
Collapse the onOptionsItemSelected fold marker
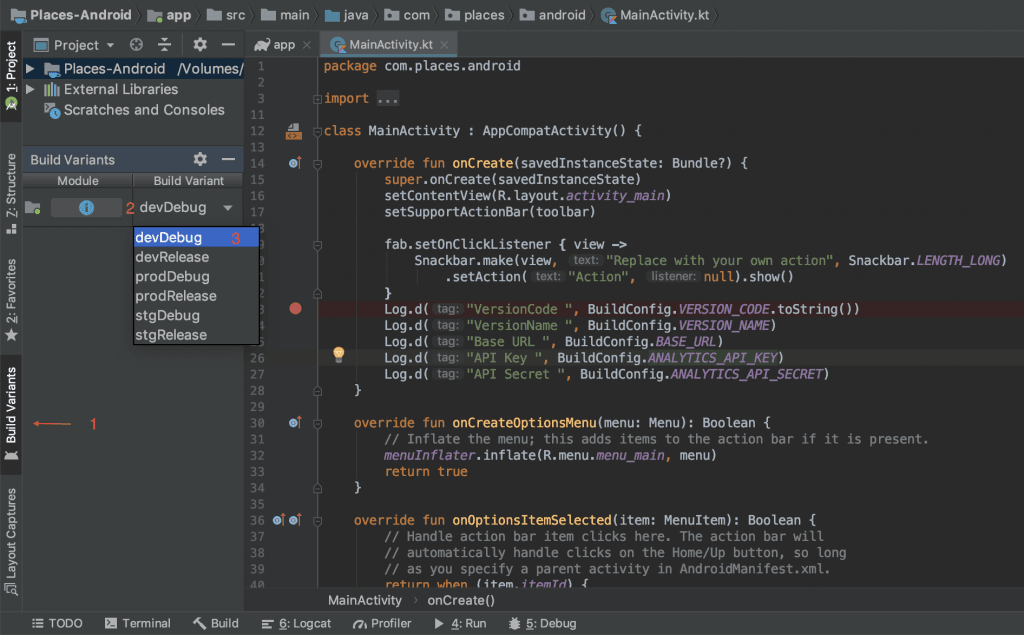coord(317,521)
